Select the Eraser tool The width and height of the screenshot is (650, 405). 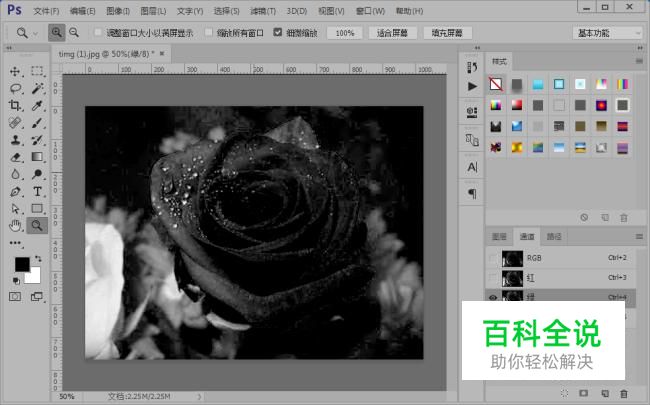(x=15, y=157)
